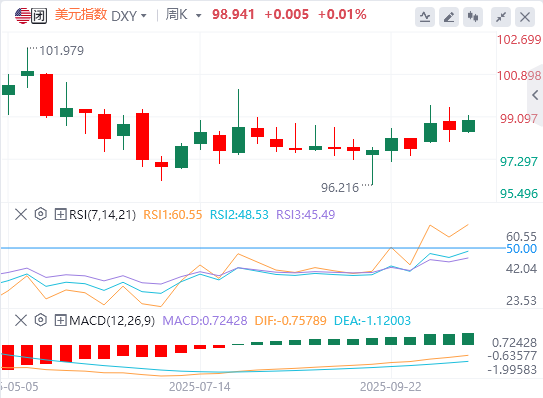Click the latest green weekly candlestick
Screen dimensions: 543x398
coord(469,126)
